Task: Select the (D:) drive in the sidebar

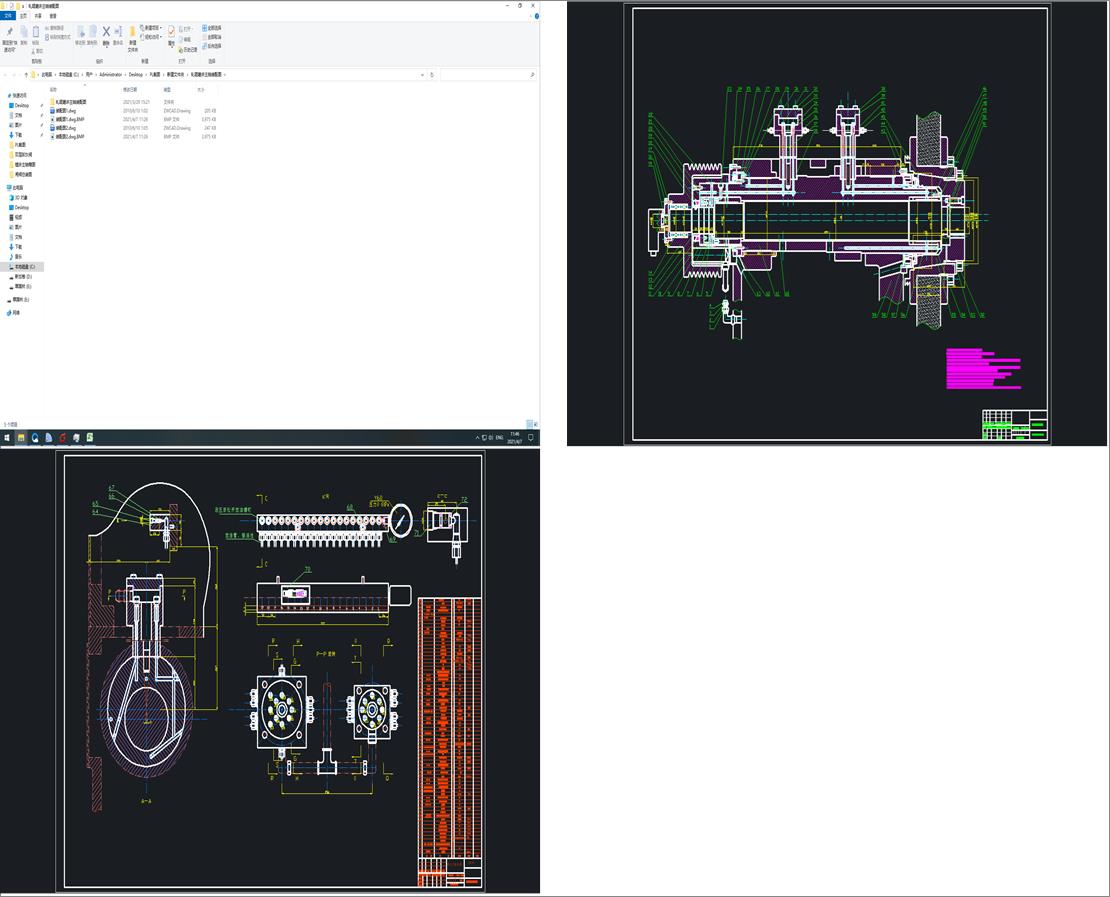Action: click(x=23, y=277)
